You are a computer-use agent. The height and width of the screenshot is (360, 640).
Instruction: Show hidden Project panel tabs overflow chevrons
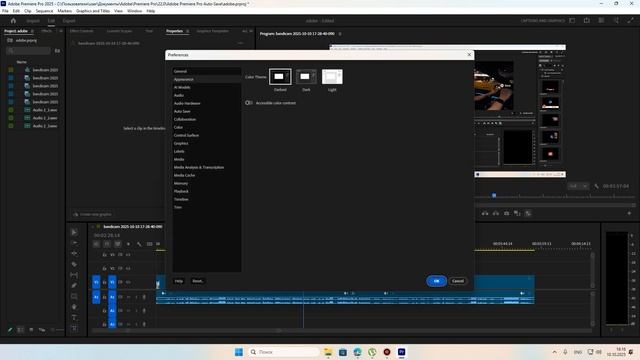click(61, 31)
